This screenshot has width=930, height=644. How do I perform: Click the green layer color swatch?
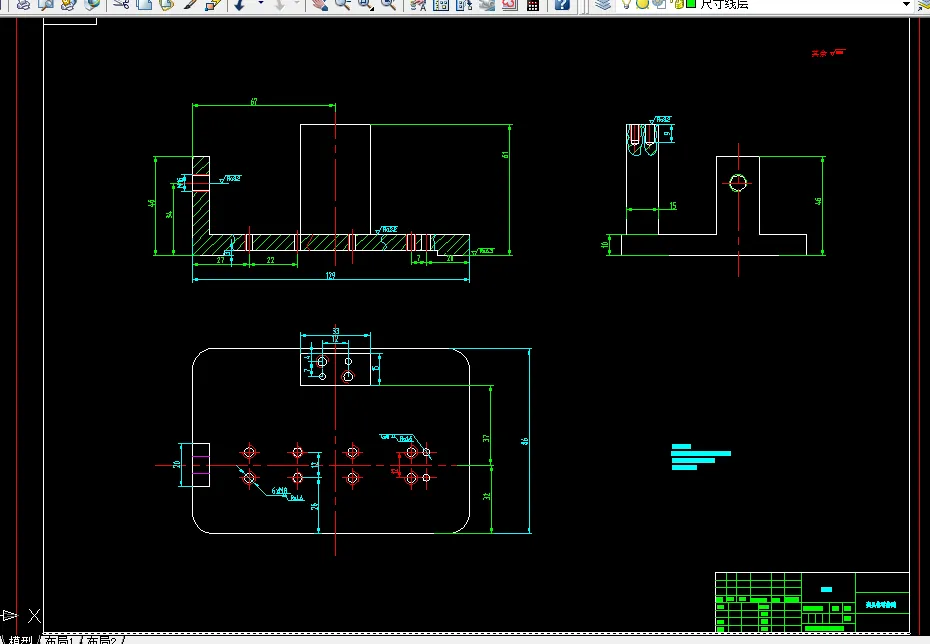[x=691, y=4]
